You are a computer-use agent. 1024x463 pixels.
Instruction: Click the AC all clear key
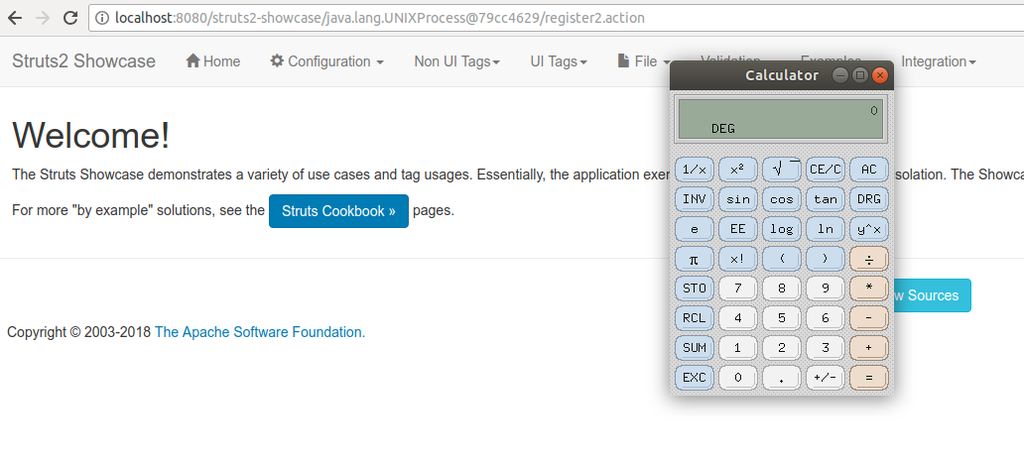point(869,170)
